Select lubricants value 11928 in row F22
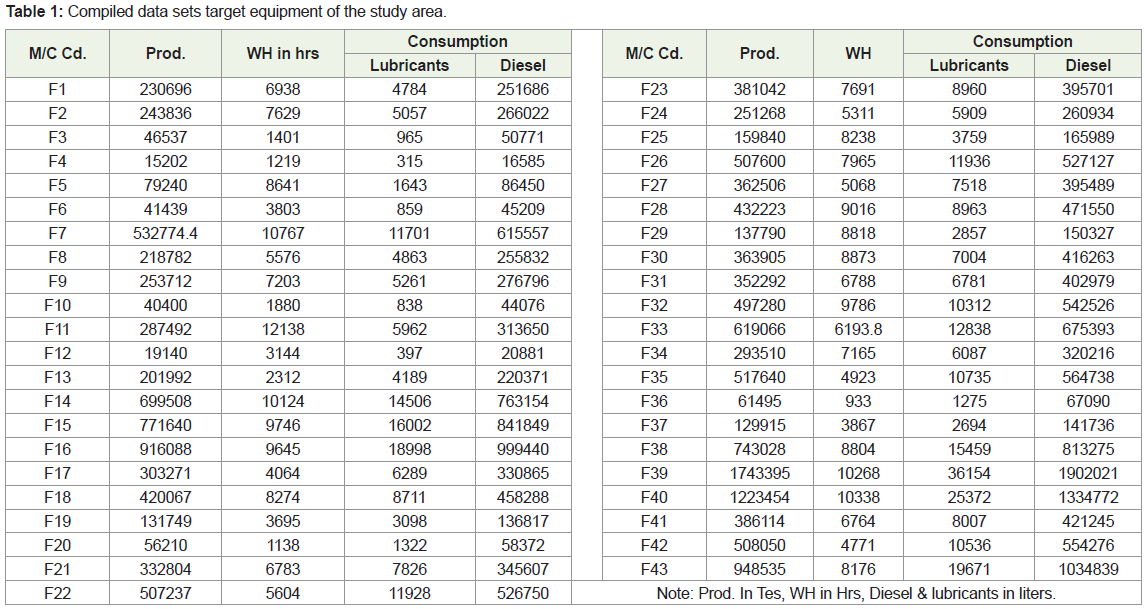 [x=410, y=593]
